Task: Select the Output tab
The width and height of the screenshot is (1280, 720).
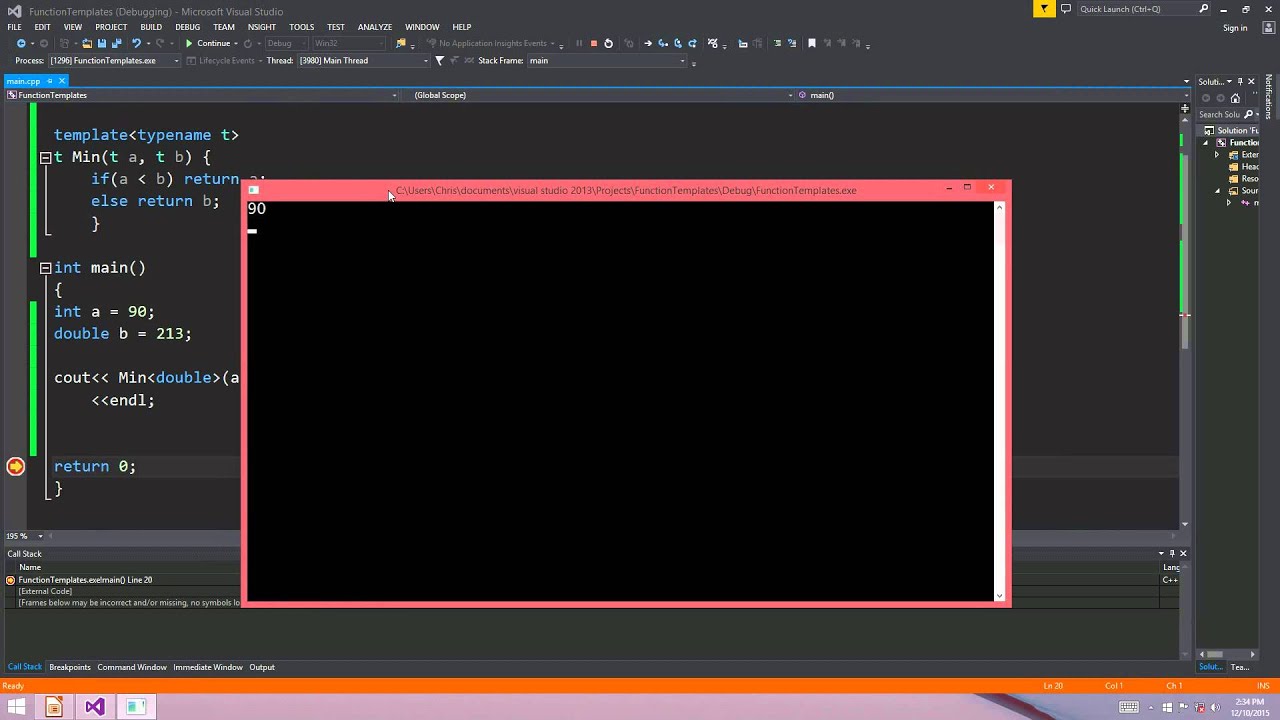Action: 262,667
